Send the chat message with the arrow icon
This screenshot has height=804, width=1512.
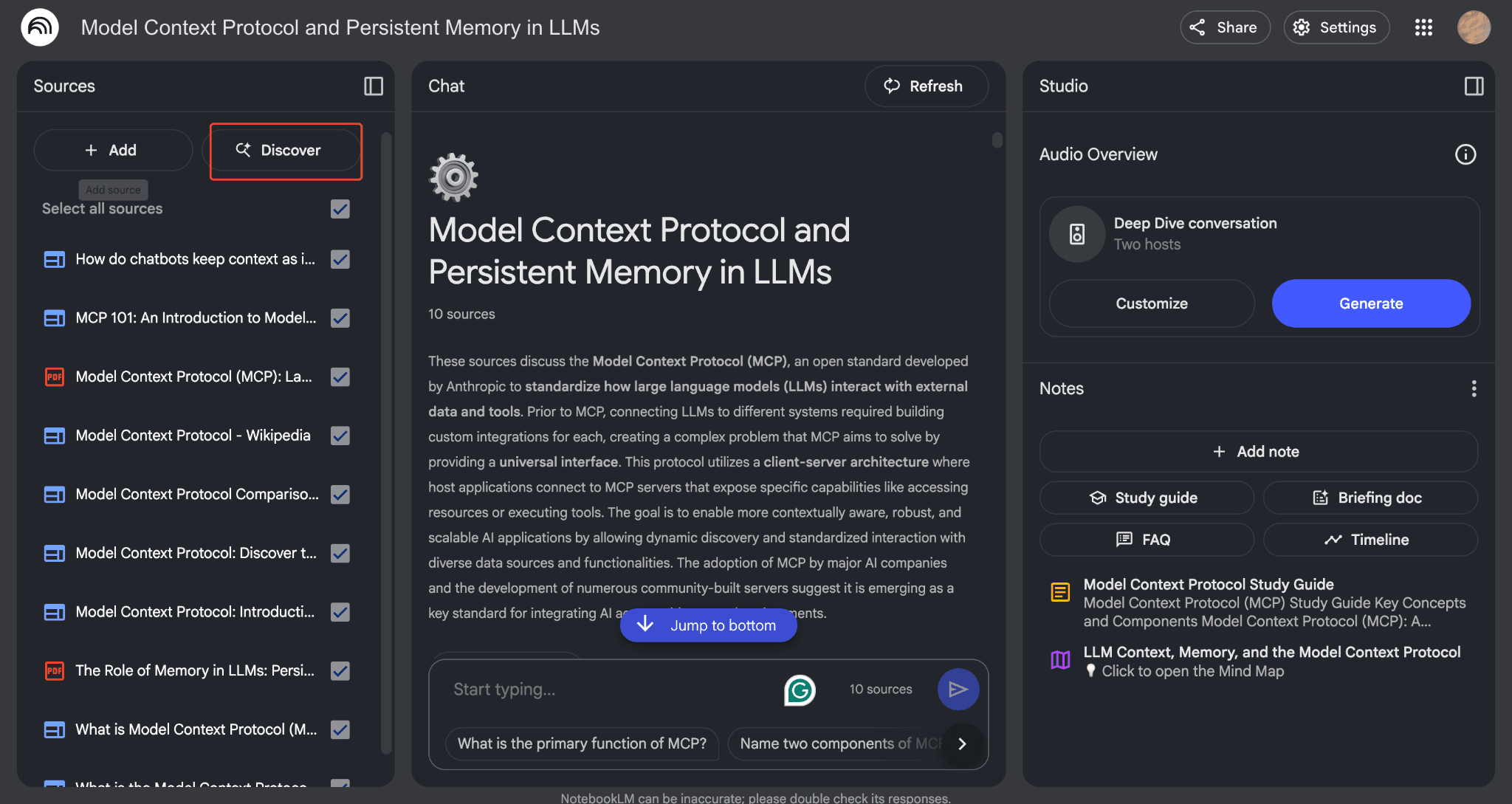958,689
